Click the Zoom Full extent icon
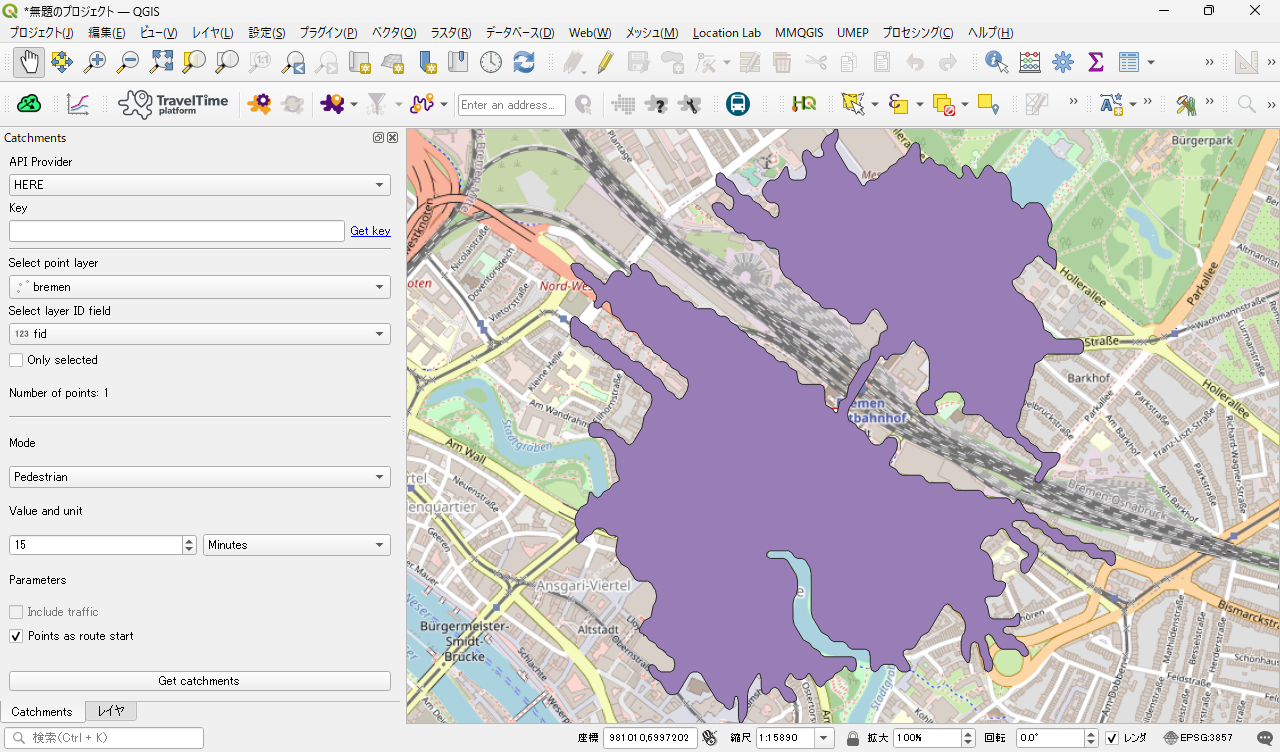The width and height of the screenshot is (1280, 752). click(161, 62)
